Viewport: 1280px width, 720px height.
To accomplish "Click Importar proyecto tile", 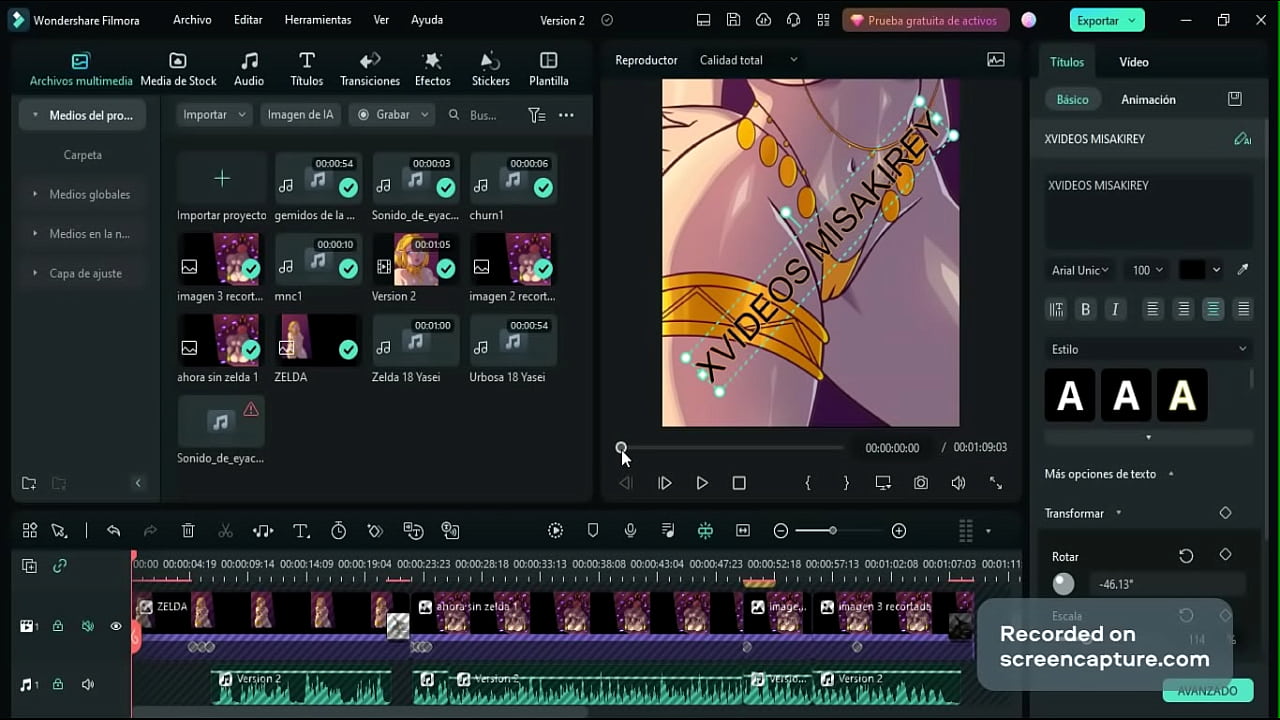I will point(222,188).
